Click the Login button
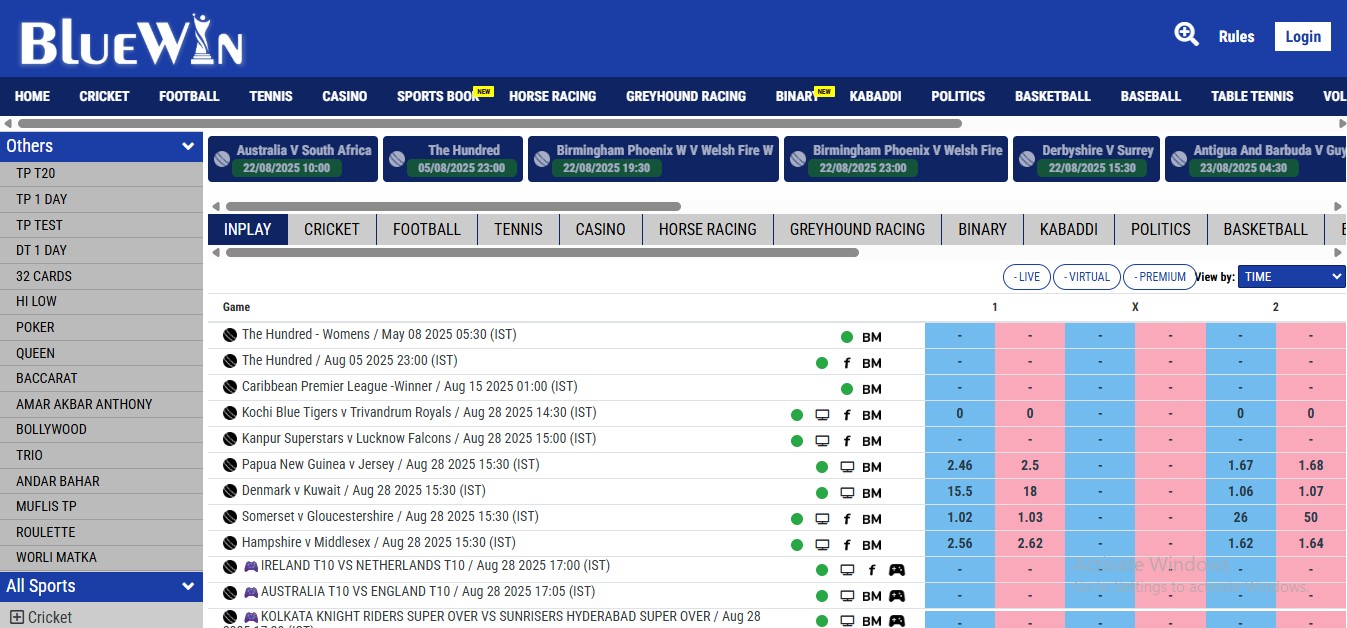Screen dimensions: 1347x628 point(1302,37)
